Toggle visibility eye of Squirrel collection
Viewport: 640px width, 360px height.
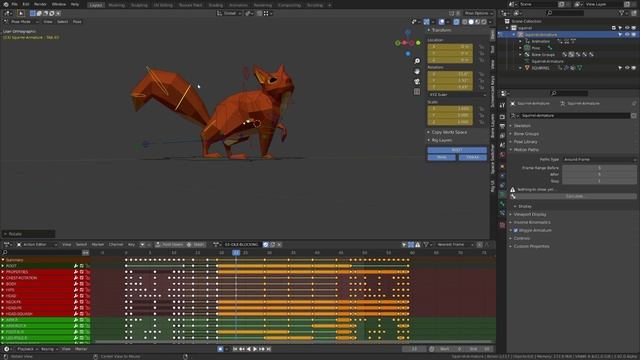pos(627,28)
